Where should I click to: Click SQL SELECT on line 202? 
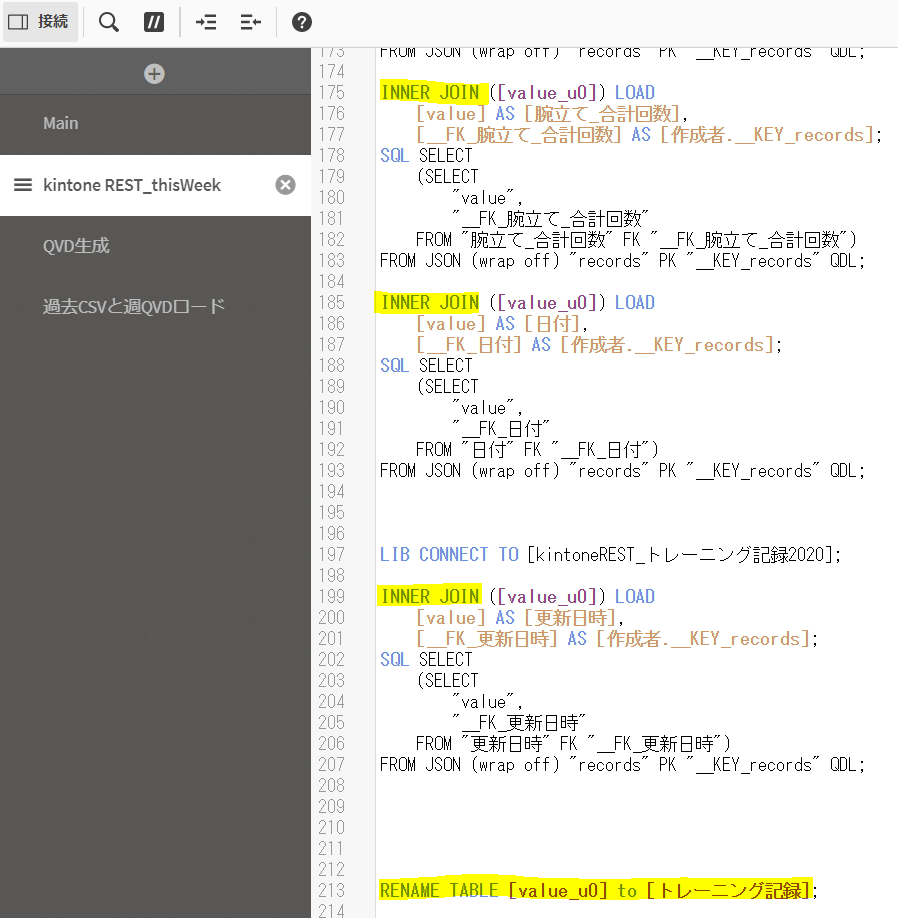coord(426,660)
